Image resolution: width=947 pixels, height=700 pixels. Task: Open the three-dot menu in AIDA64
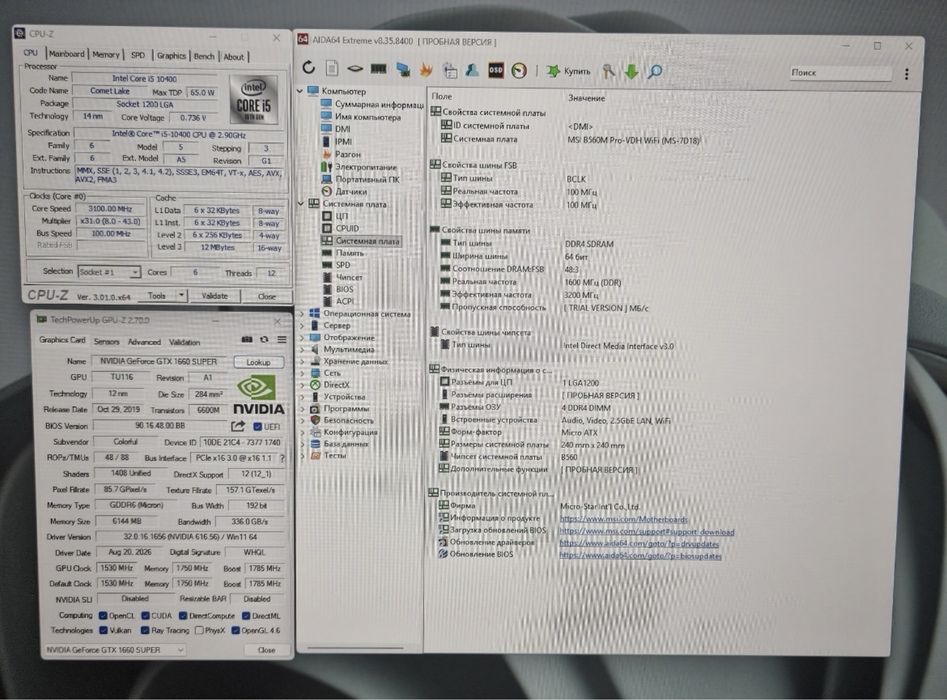coord(907,74)
